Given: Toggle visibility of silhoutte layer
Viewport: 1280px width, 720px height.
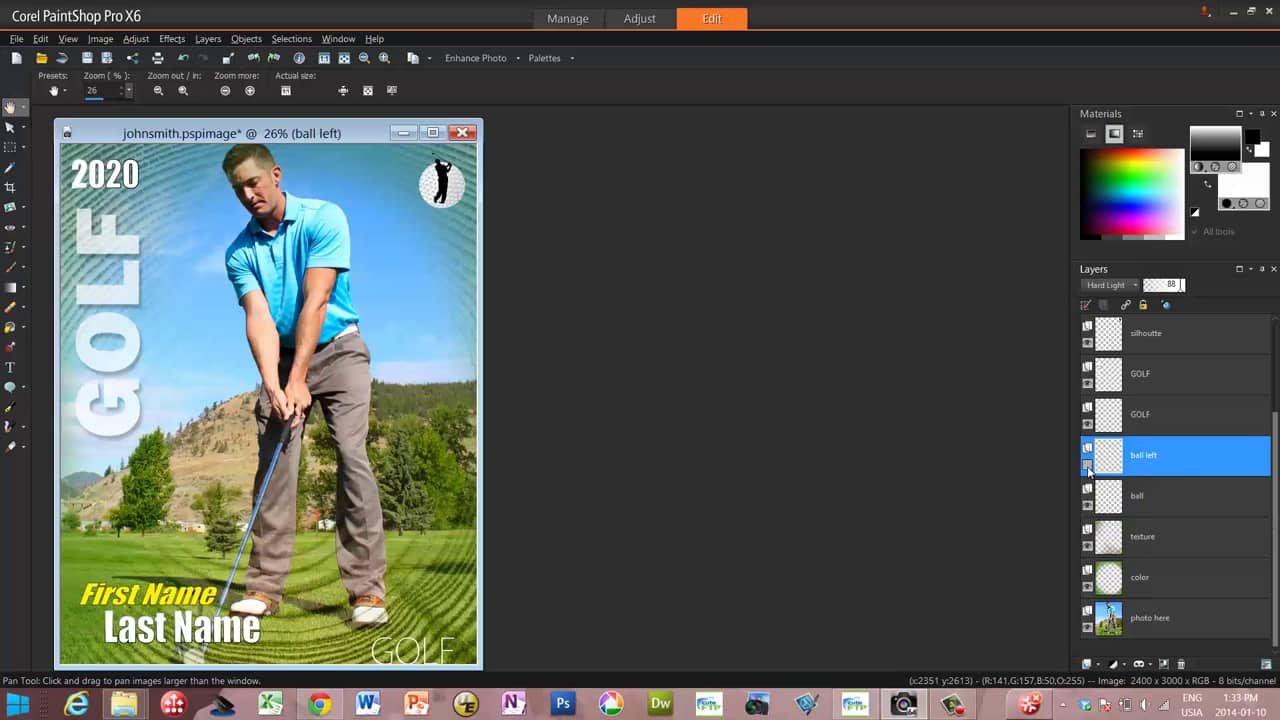Looking at the screenshot, I should coord(1087,342).
